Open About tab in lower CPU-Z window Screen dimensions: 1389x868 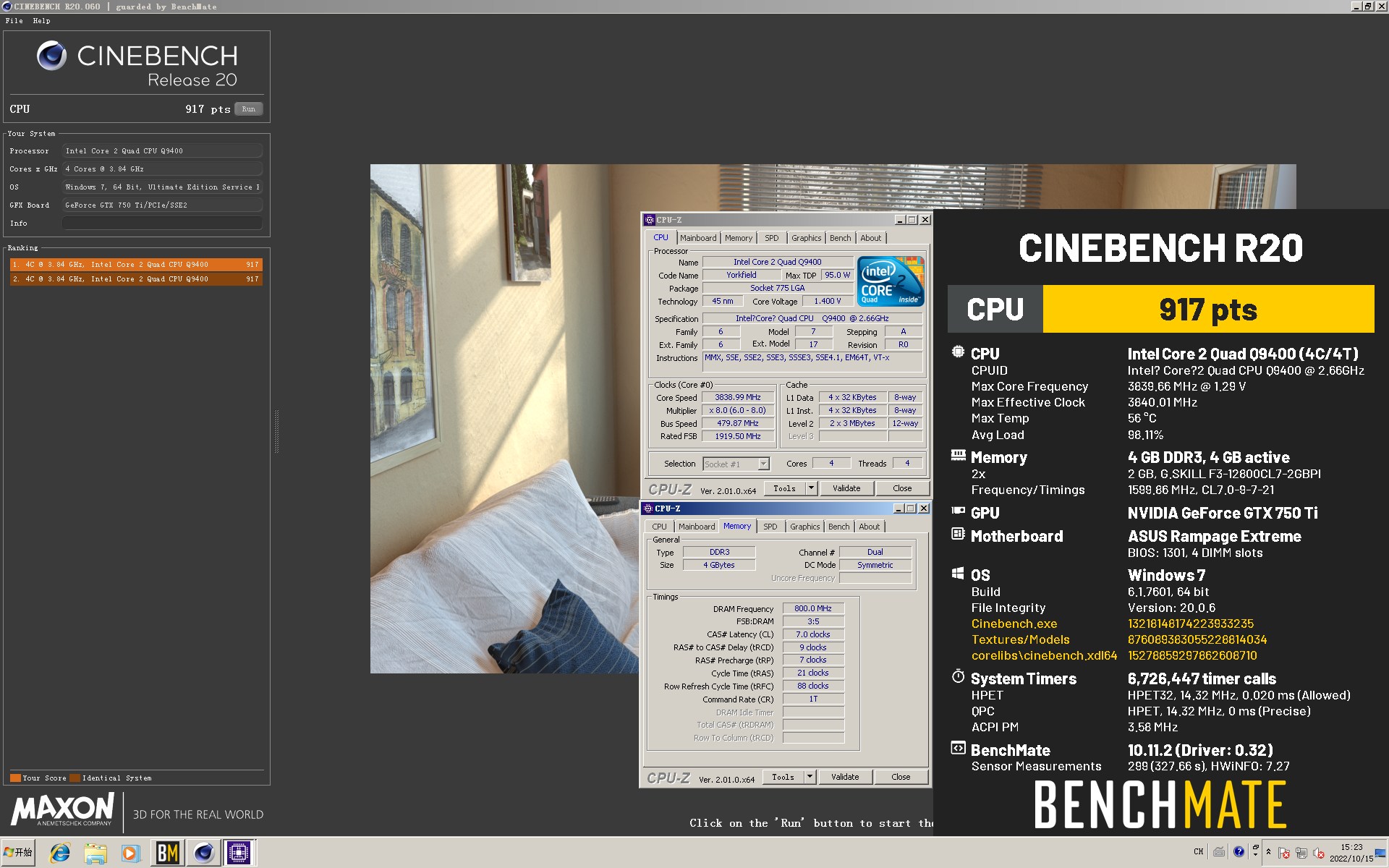[870, 527]
